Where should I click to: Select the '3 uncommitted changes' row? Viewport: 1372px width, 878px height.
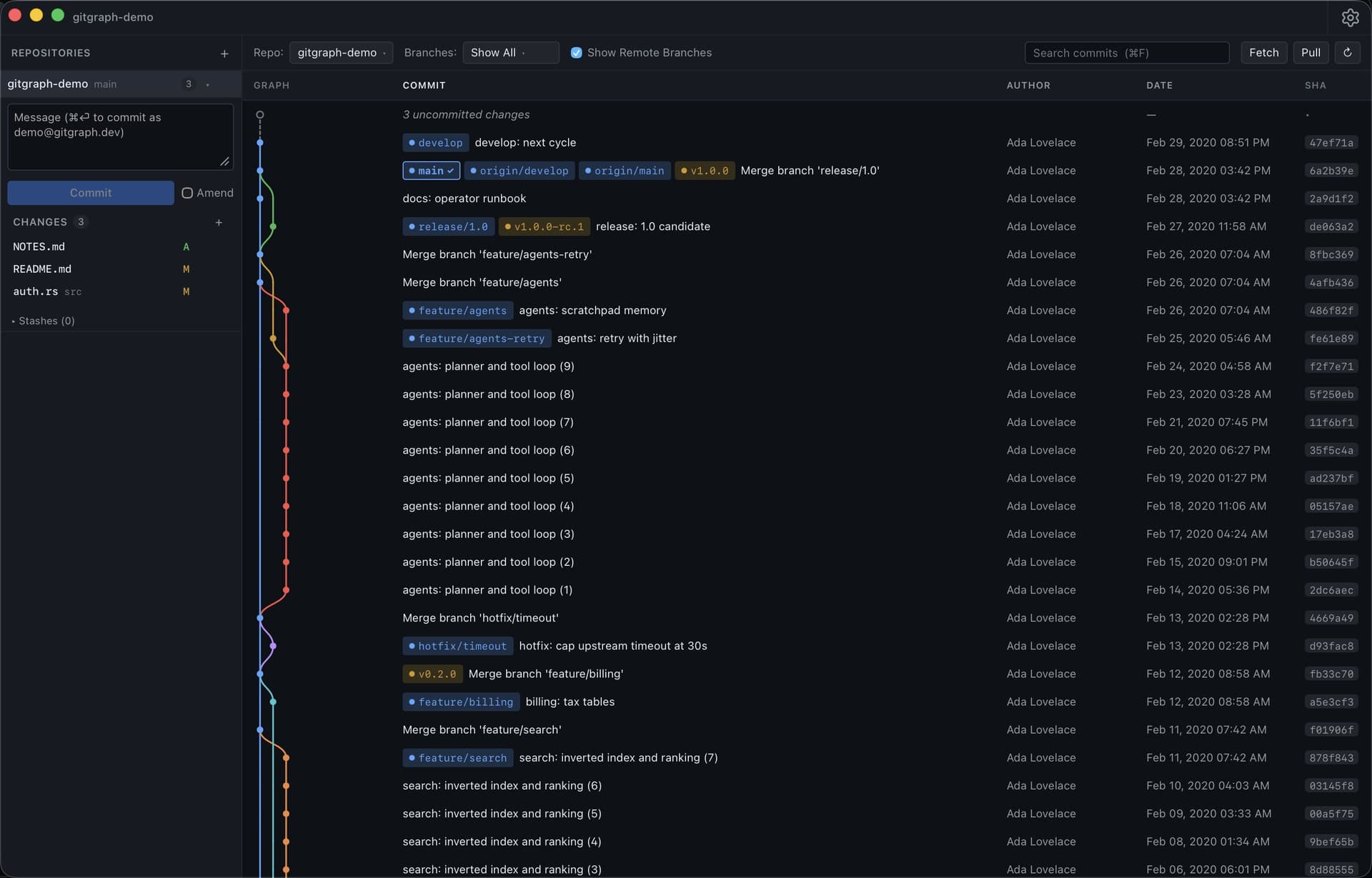point(807,115)
